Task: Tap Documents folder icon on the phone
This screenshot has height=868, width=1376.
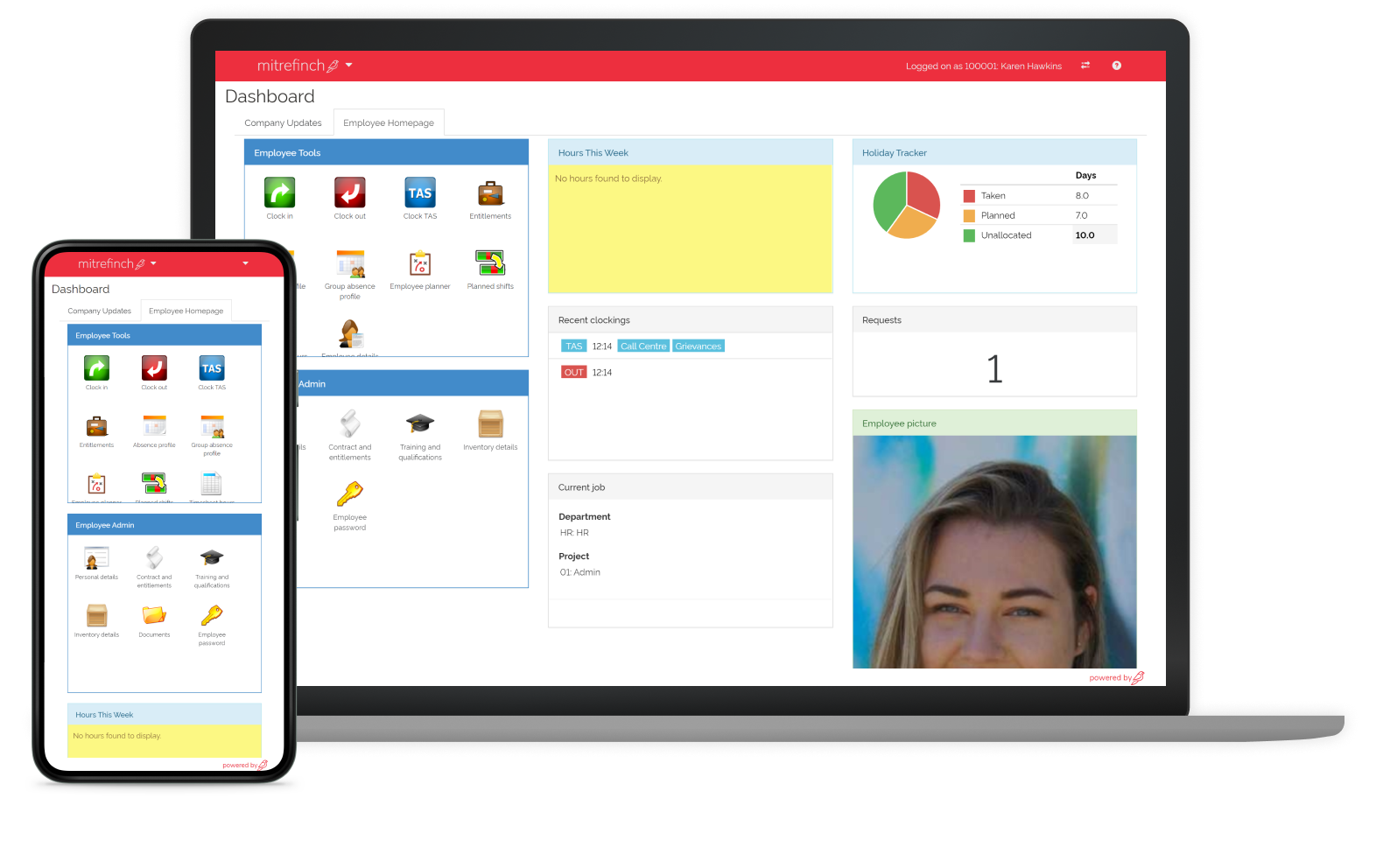Action: click(x=154, y=615)
